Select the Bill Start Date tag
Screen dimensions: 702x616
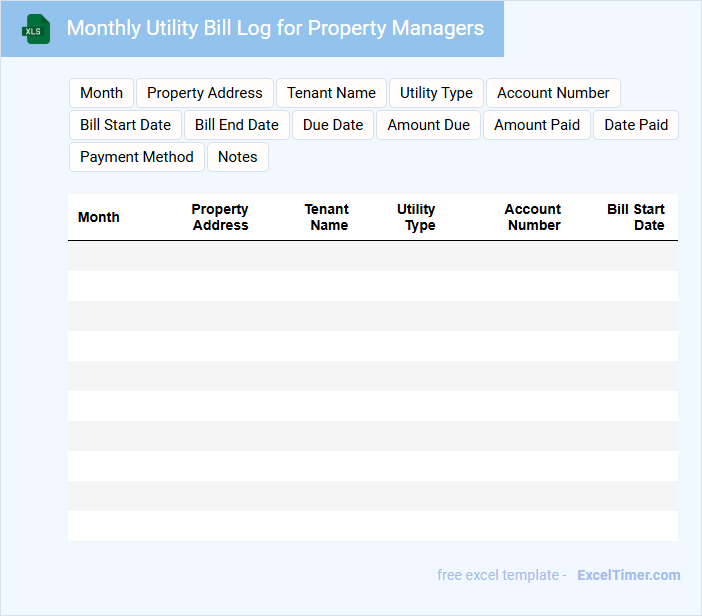click(x=125, y=125)
